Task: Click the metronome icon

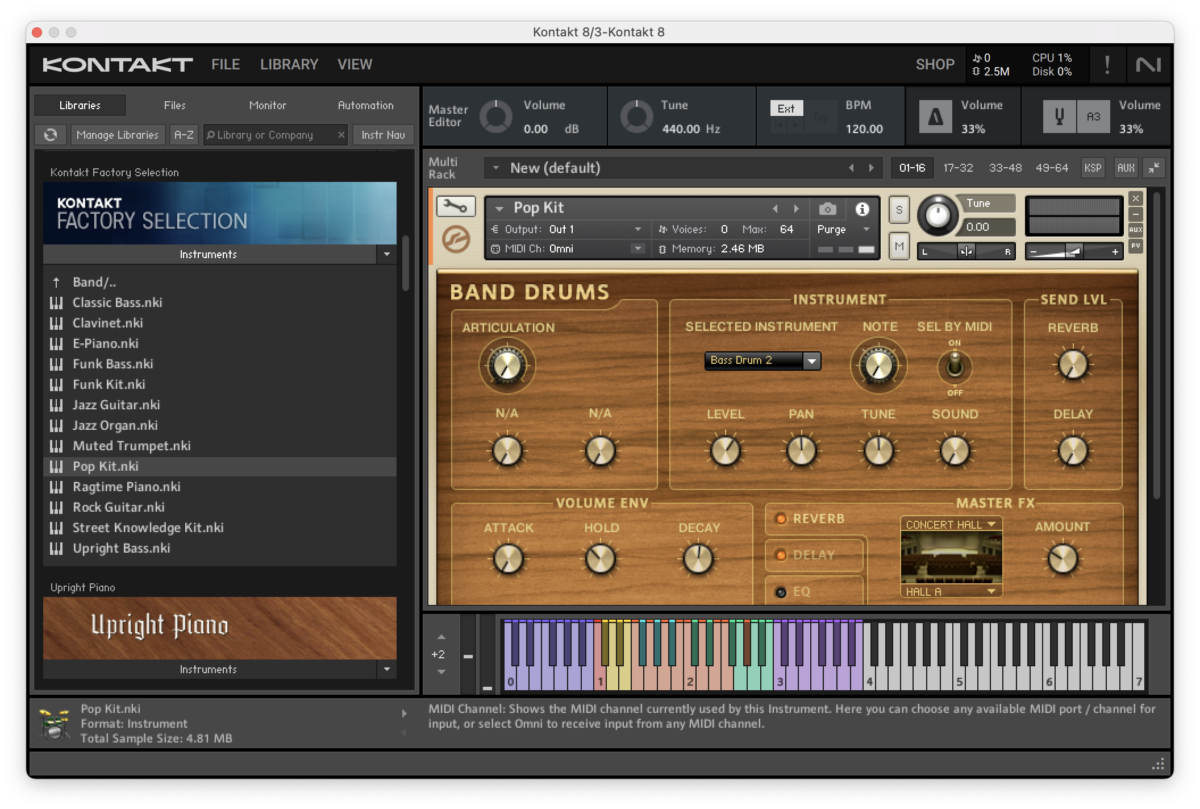Action: (x=936, y=117)
